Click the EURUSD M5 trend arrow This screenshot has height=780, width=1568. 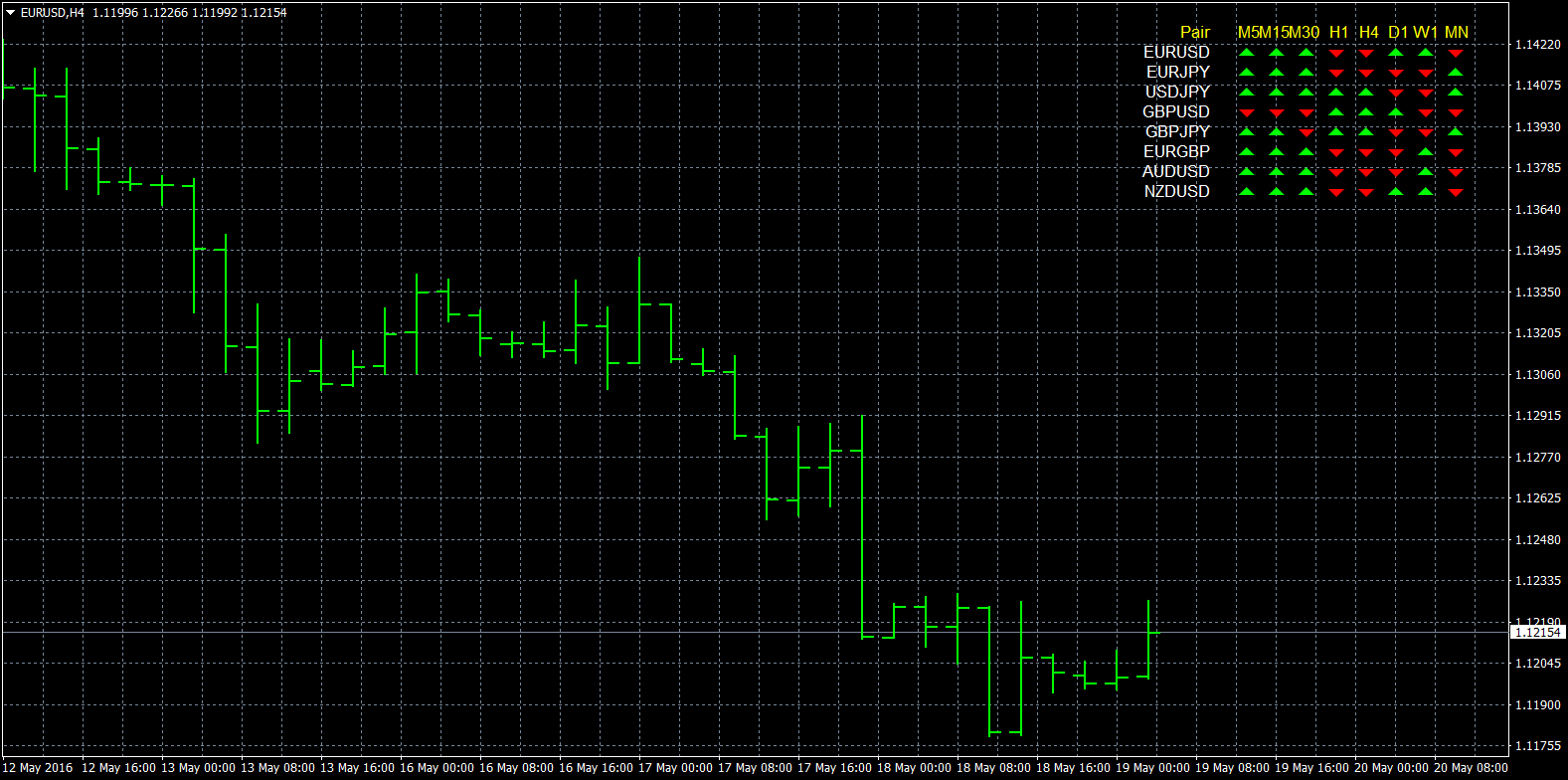[x=1247, y=52]
